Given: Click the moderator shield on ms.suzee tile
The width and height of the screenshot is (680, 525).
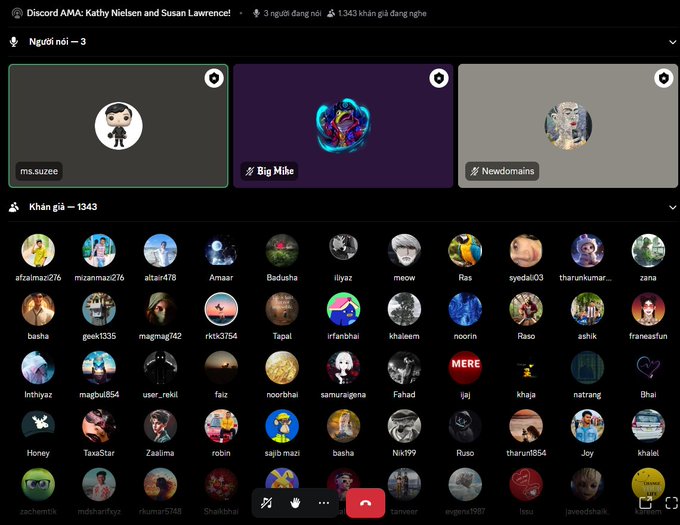Looking at the screenshot, I should click(214, 78).
